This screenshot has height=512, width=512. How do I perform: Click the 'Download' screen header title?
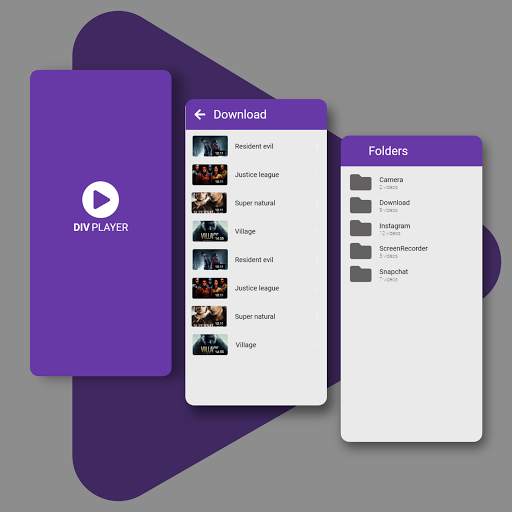pos(240,114)
